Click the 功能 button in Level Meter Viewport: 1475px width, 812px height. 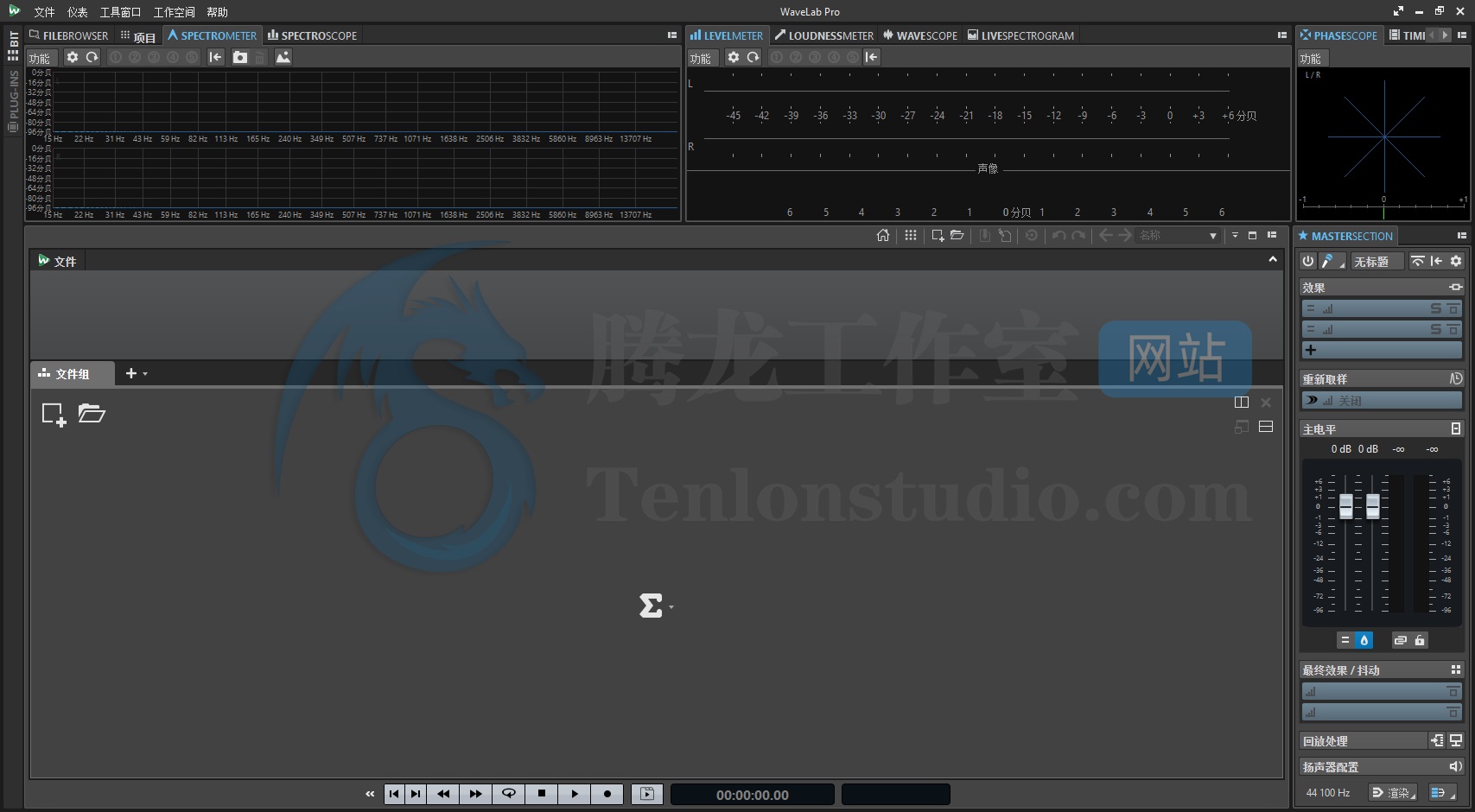click(700, 58)
